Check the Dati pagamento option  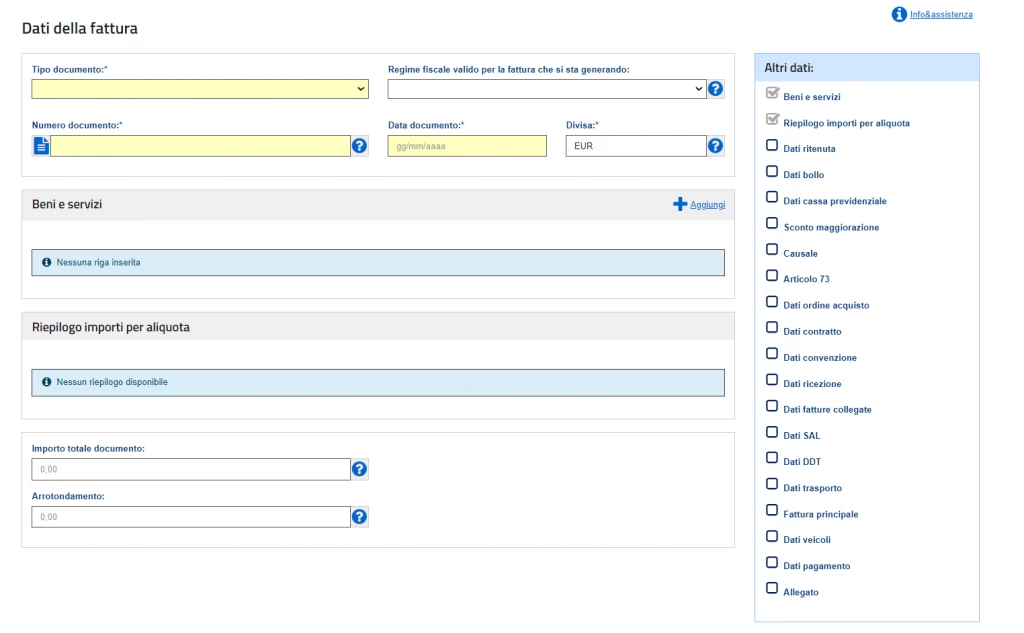[x=772, y=563]
